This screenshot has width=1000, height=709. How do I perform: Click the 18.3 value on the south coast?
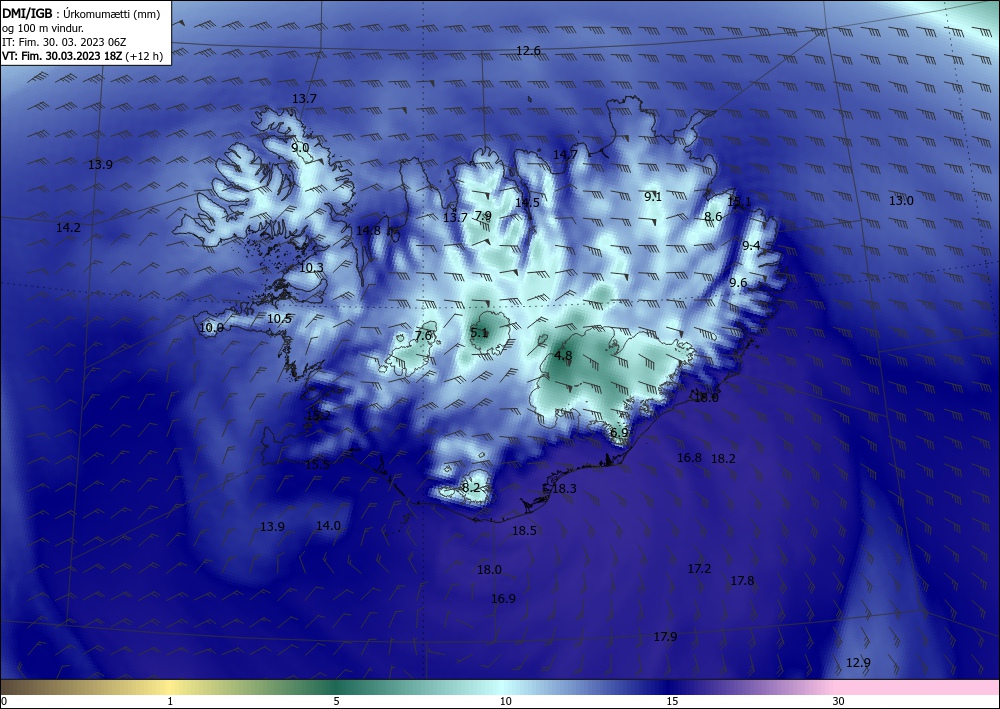(564, 488)
